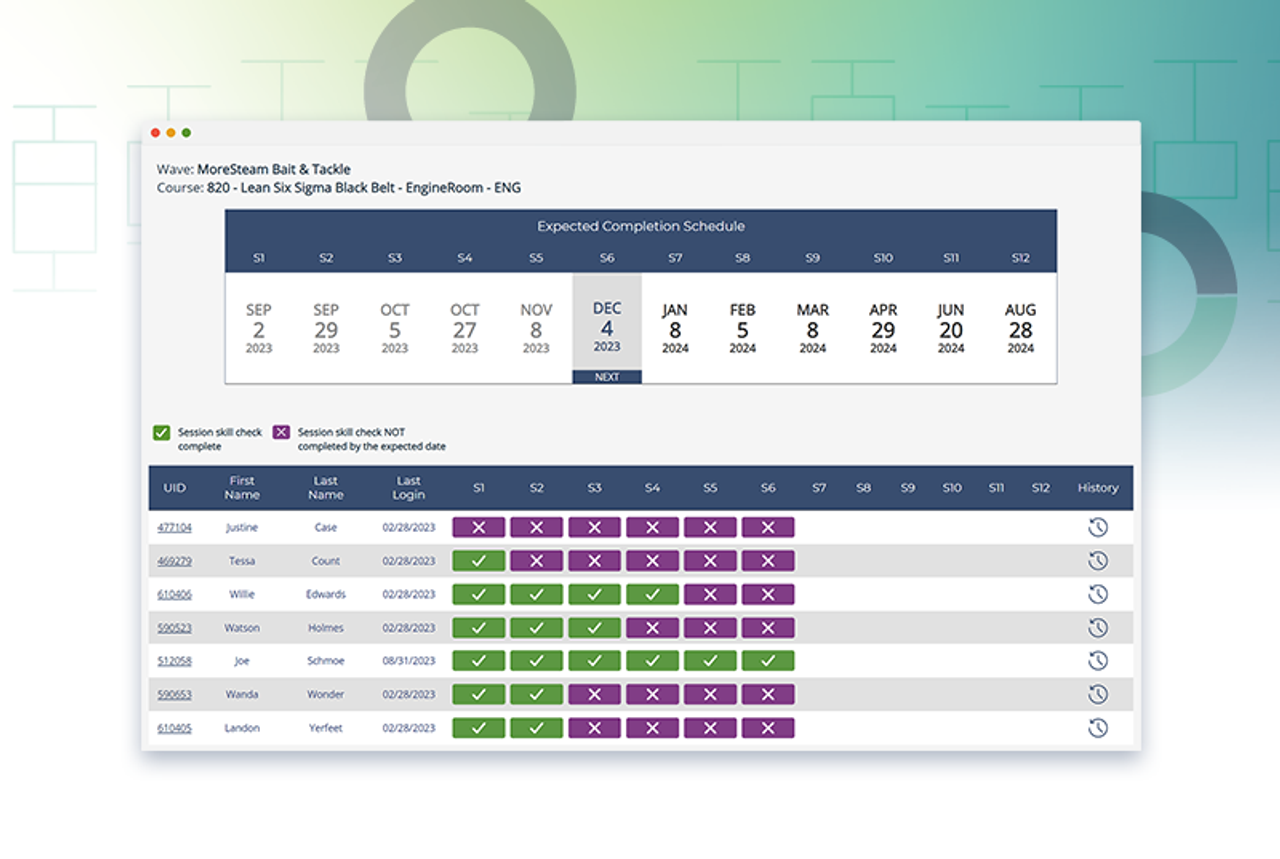Screen dimensions: 1280x859
Task: Toggle Justine Case's S1 skill check status
Action: (x=478, y=527)
